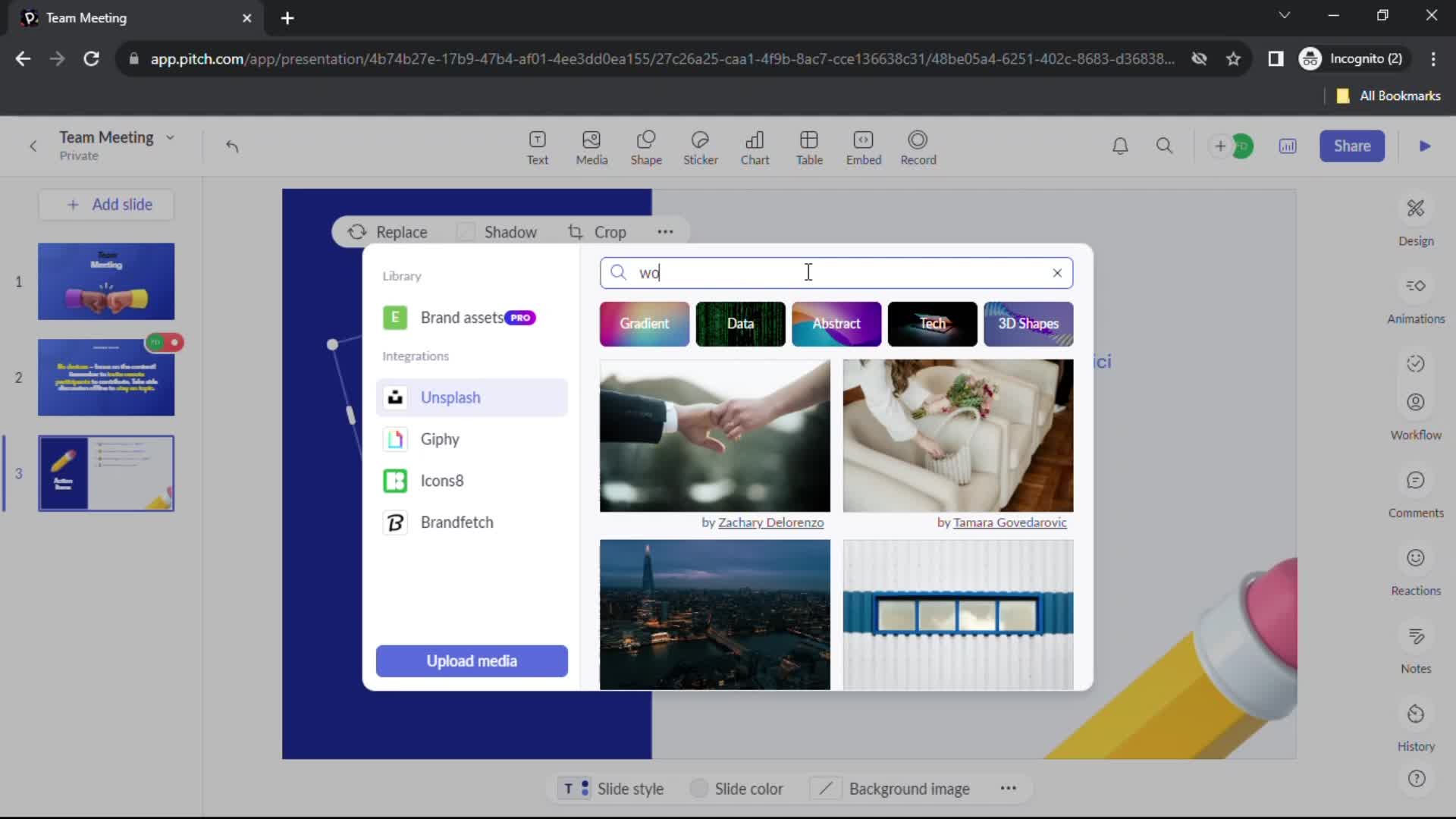Click Add slide button
This screenshot has width=1456, height=819.
tap(106, 205)
